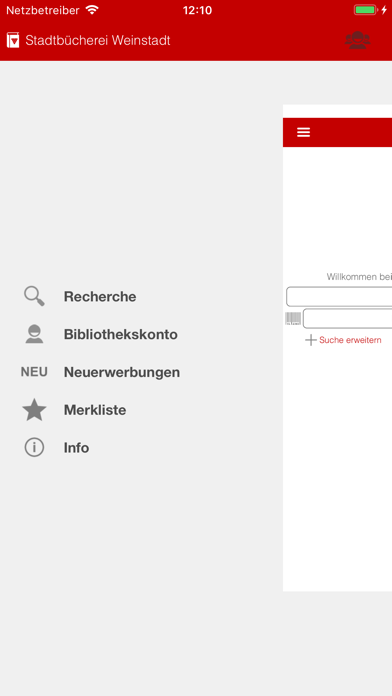Open the Recherche menu entry
This screenshot has height=696, width=392.
coord(100,297)
